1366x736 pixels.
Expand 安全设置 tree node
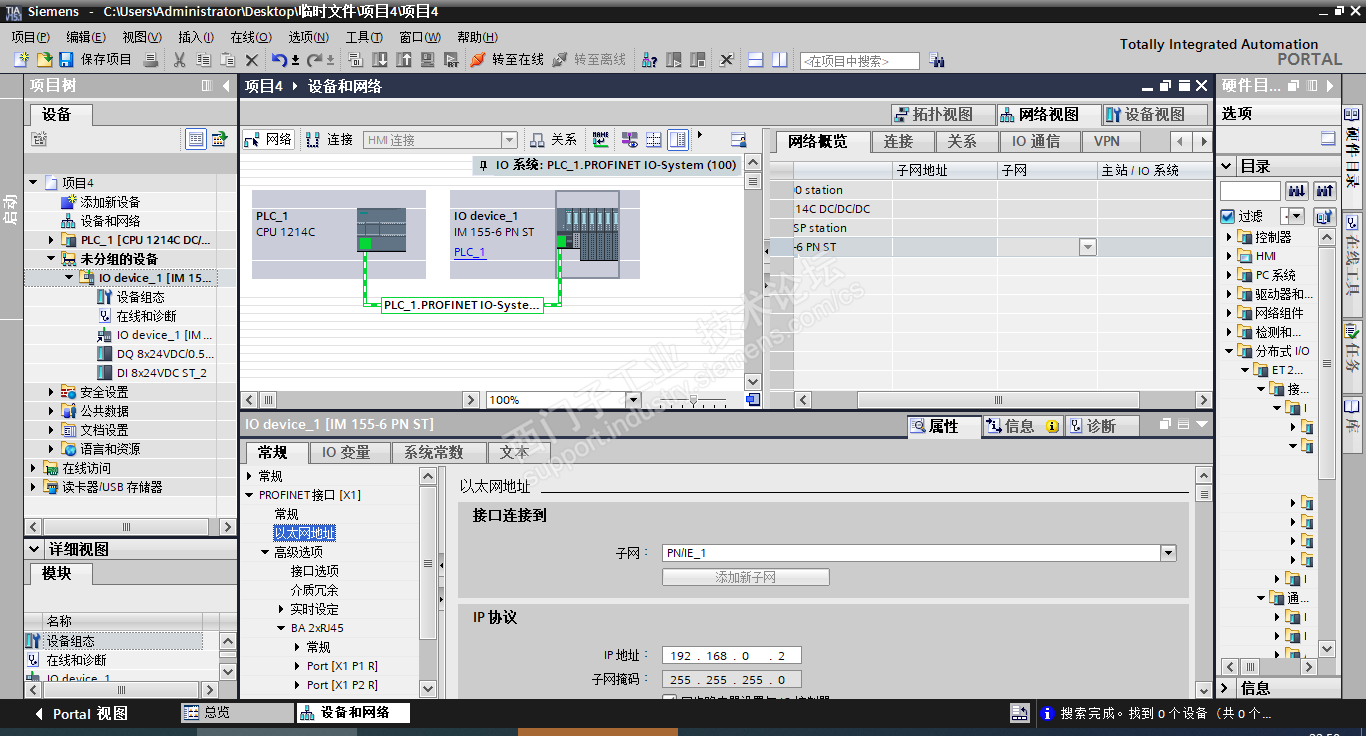coord(52,392)
